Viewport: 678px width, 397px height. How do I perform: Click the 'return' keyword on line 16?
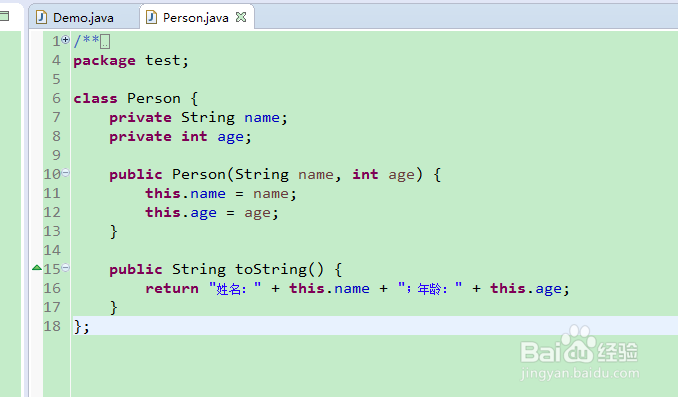click(x=172, y=288)
